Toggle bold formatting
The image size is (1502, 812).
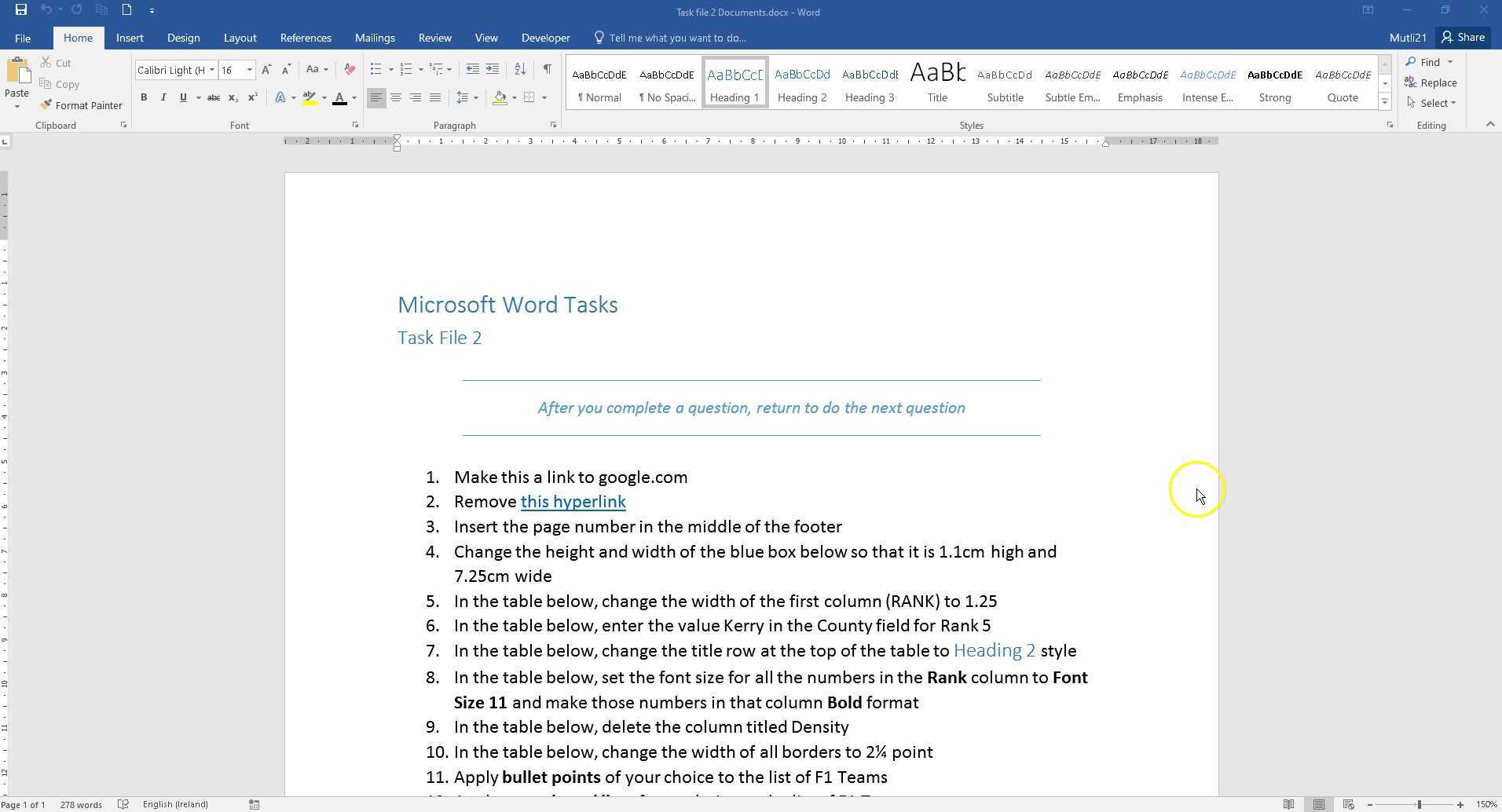coord(144,97)
